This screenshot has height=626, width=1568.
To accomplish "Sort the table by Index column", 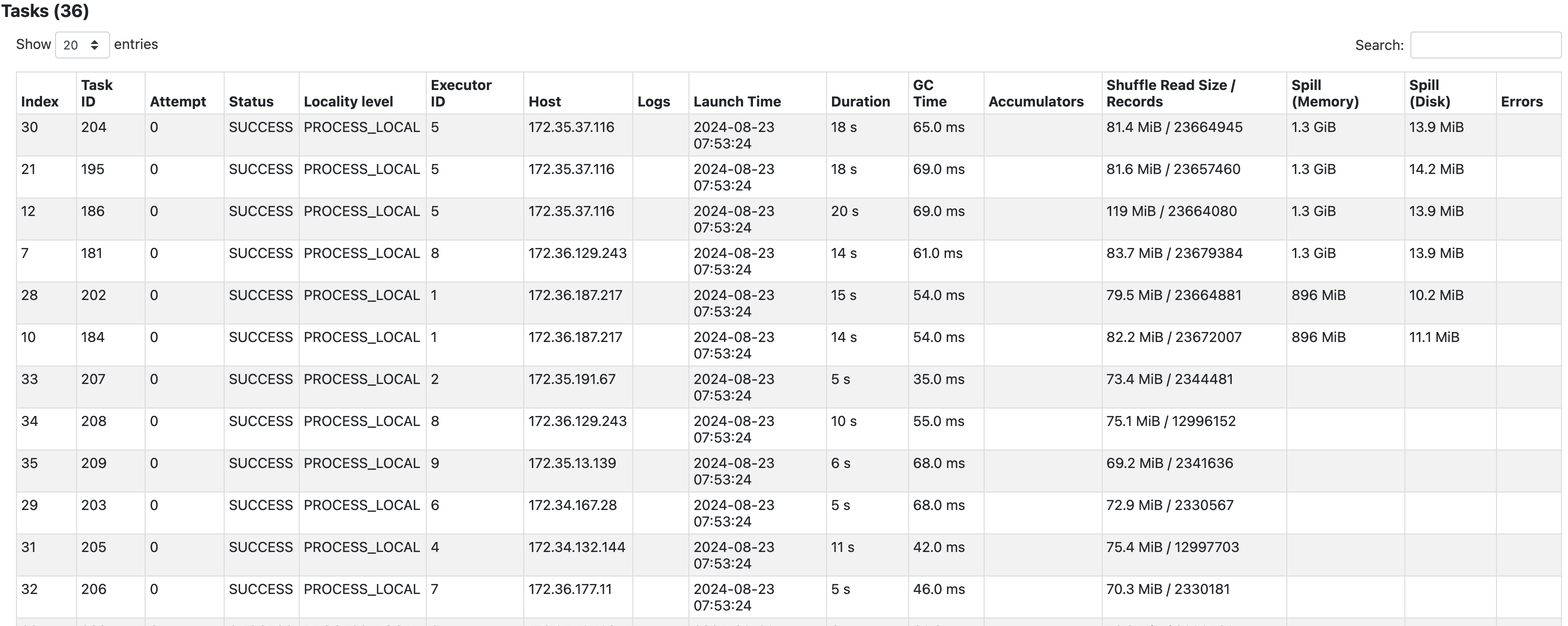I will 39,101.
